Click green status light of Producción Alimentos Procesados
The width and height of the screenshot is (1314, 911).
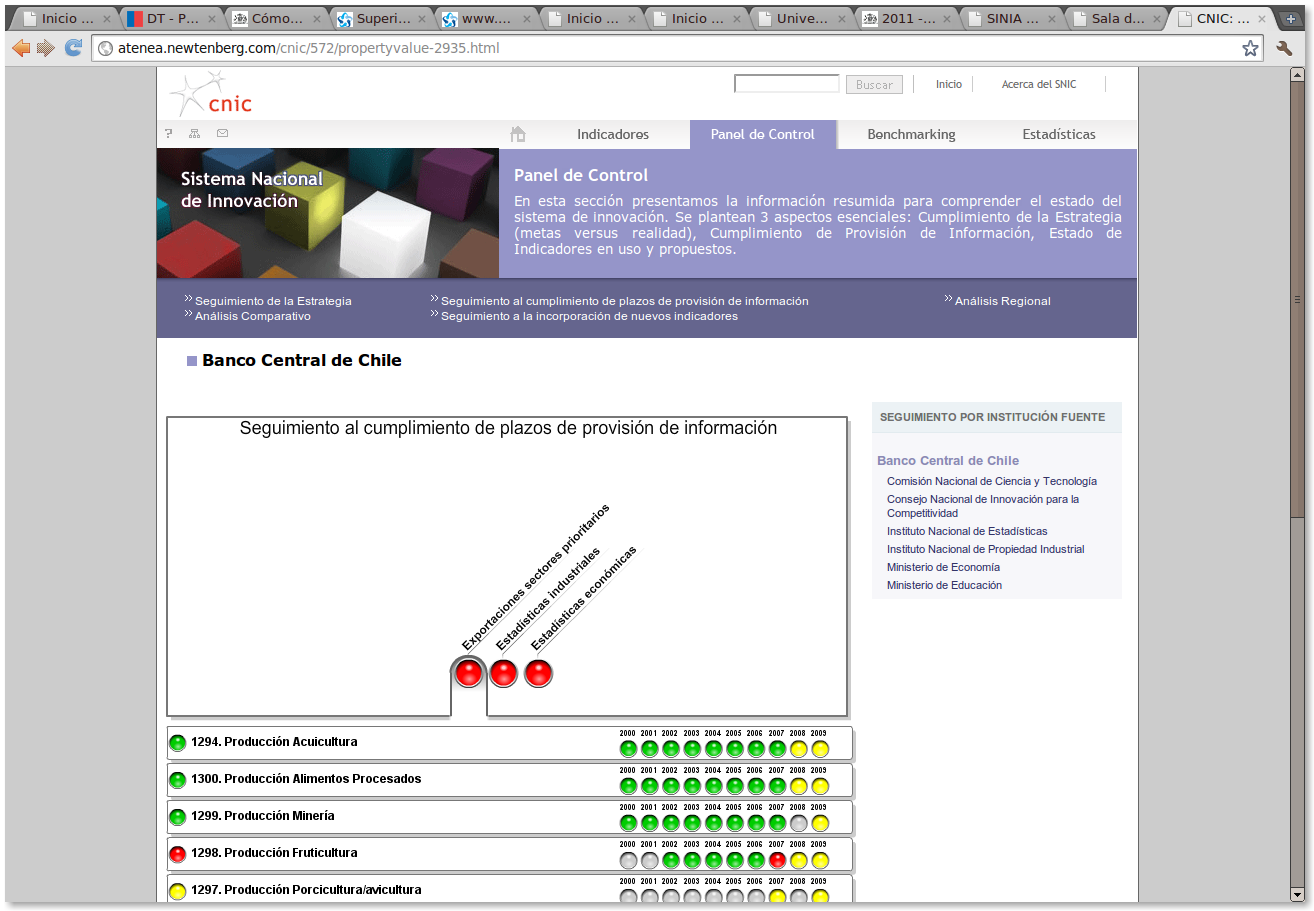click(x=178, y=780)
